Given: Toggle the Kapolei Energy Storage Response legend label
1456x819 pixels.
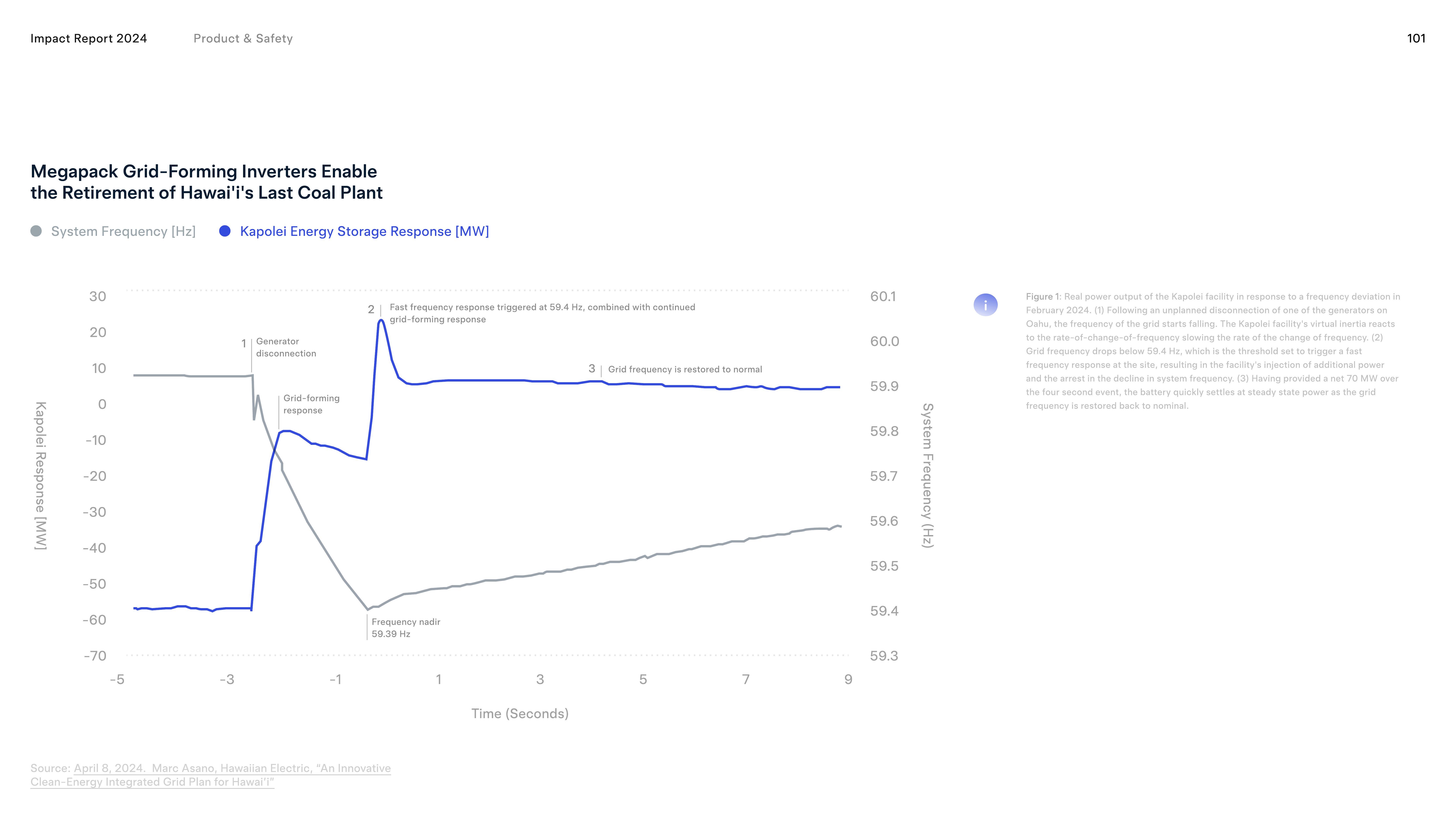Looking at the screenshot, I should click(364, 231).
